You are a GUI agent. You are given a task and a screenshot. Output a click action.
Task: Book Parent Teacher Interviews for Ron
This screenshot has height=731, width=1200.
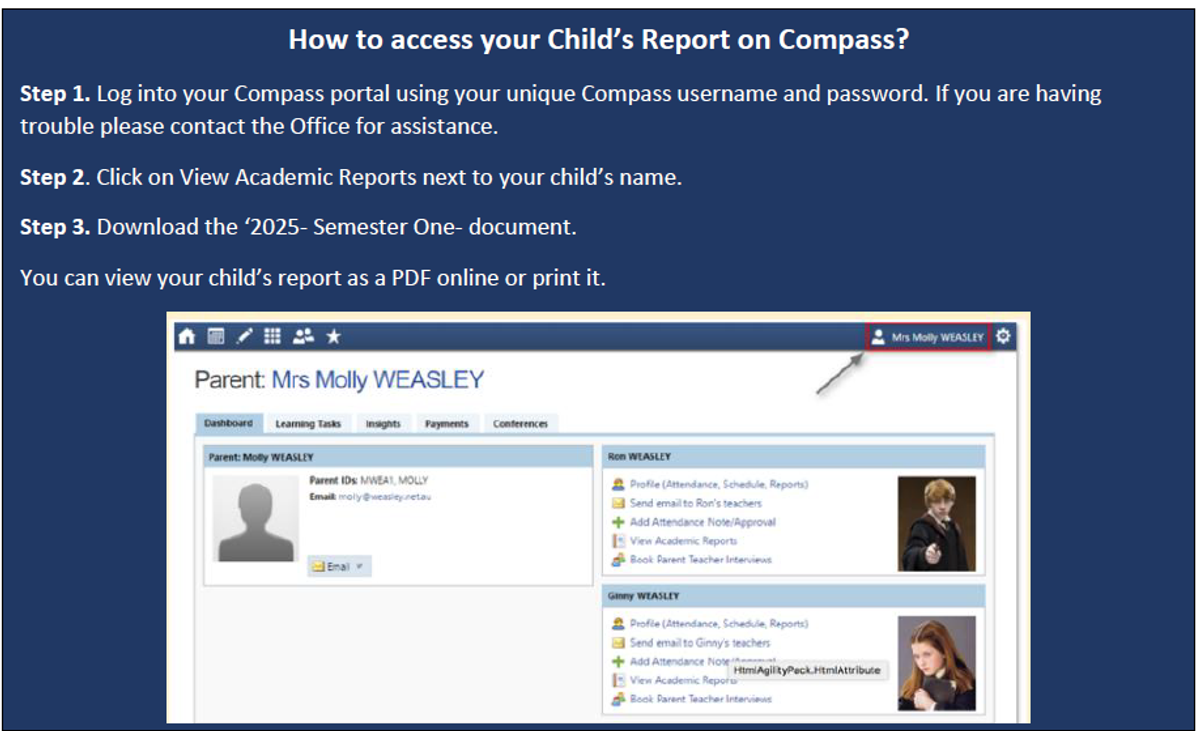(701, 560)
